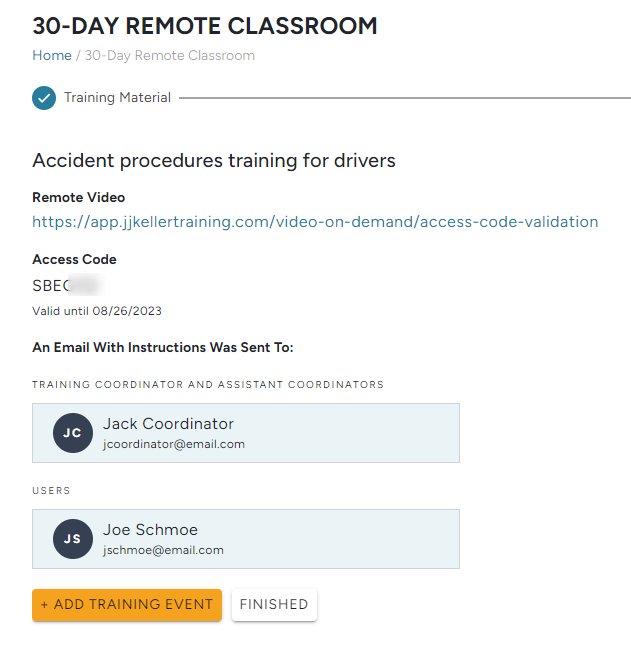Click the jcoordinator@email.com address
The height and width of the screenshot is (669, 631).
click(173, 444)
